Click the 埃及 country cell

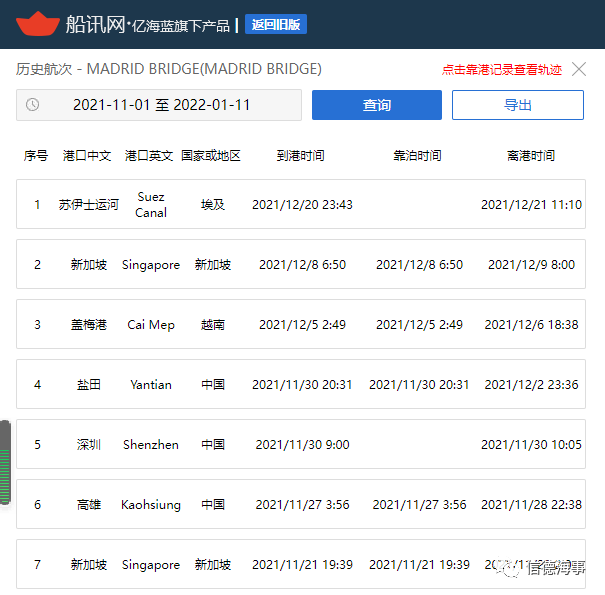(x=213, y=205)
